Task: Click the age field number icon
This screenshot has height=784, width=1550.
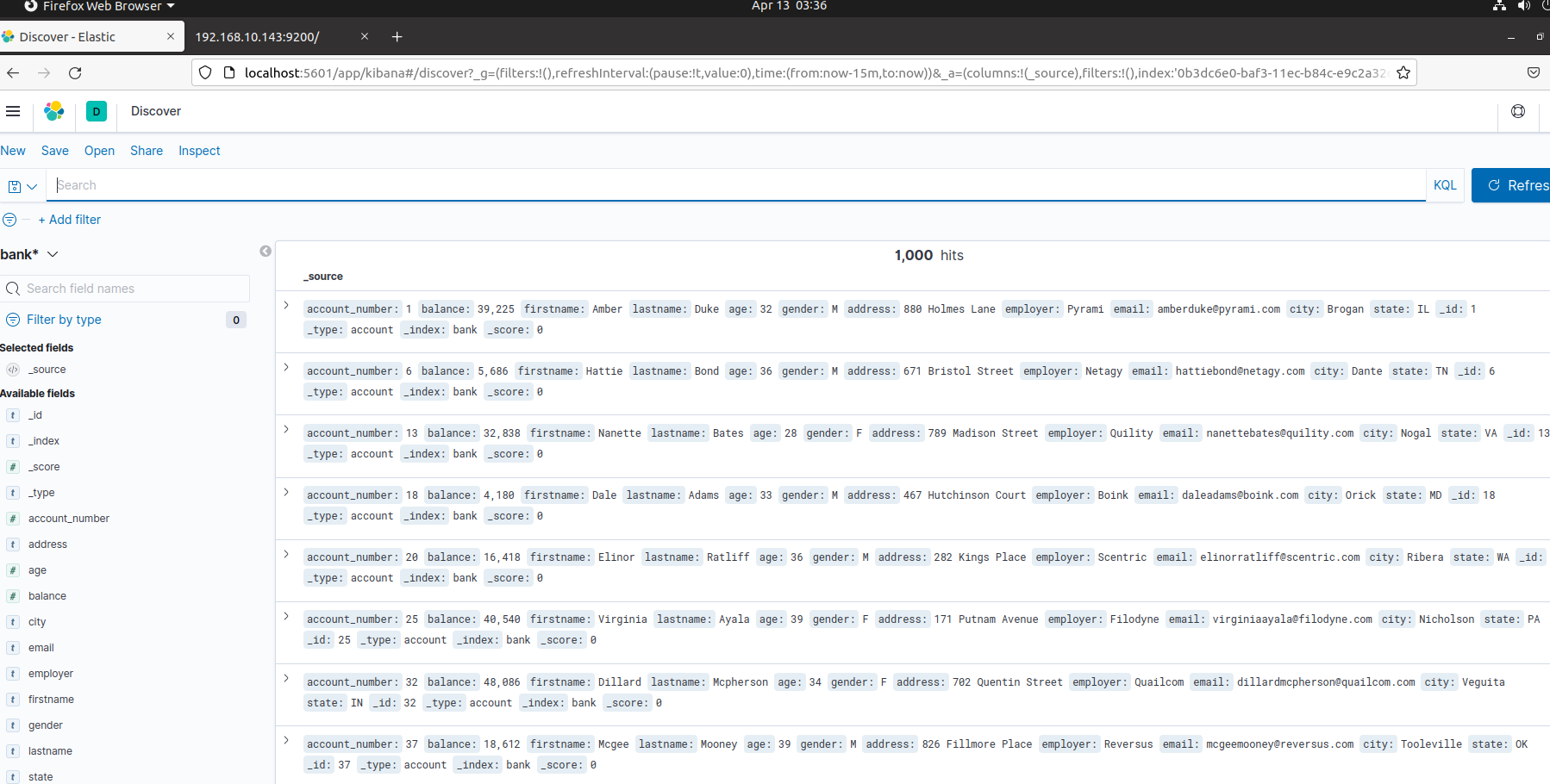Action: click(13, 570)
